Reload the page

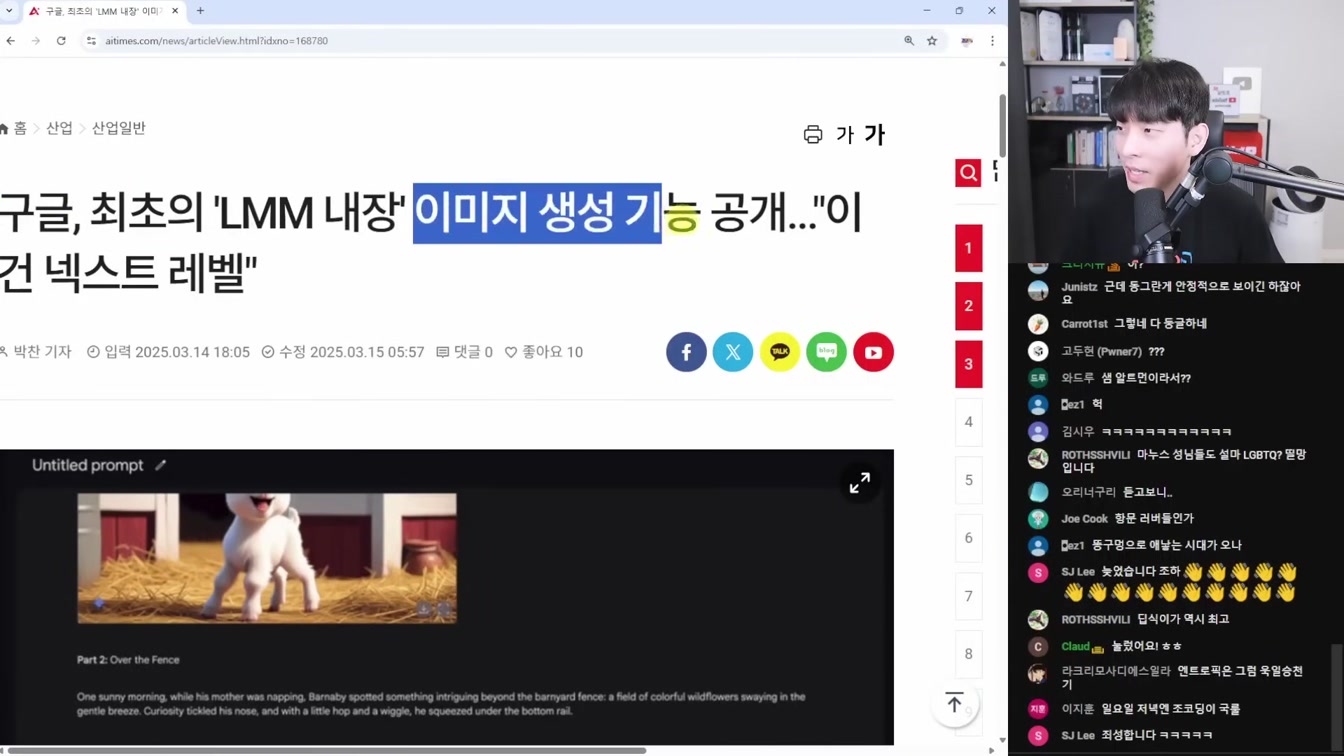[61, 41]
